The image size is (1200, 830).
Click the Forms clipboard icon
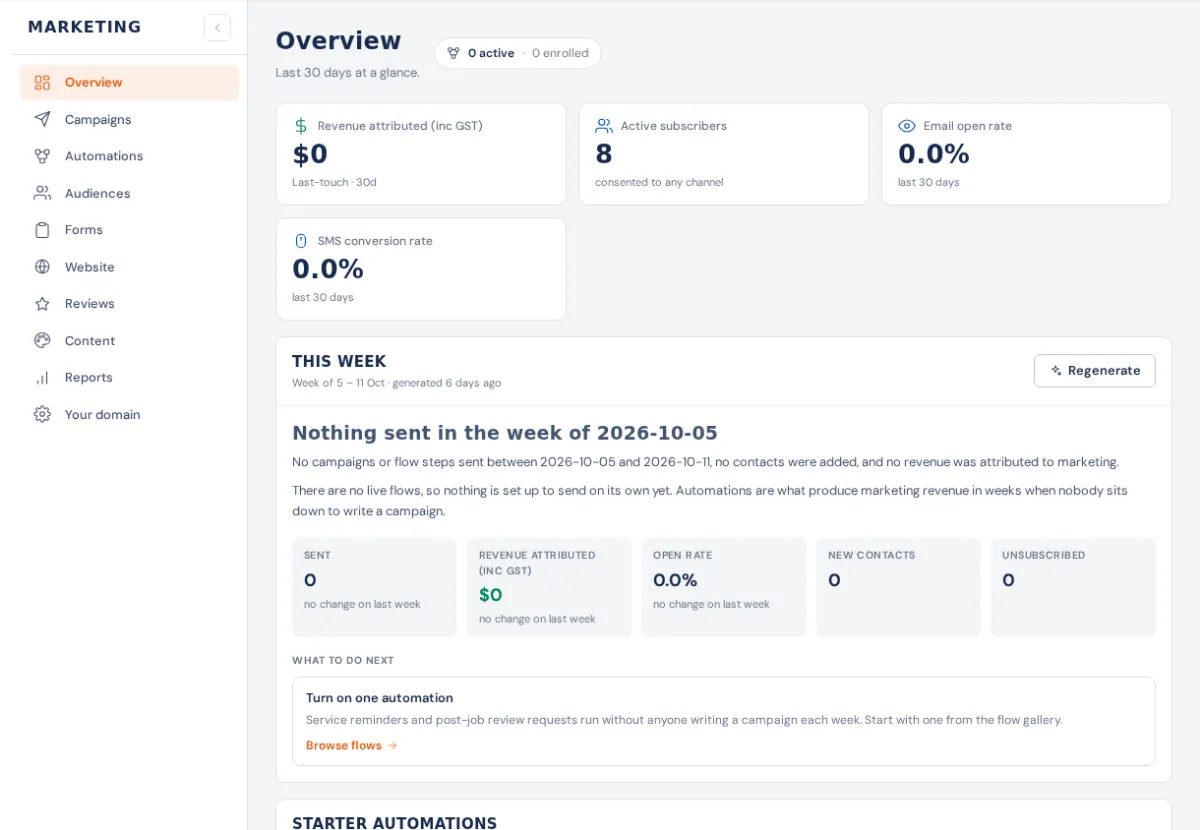(42, 230)
